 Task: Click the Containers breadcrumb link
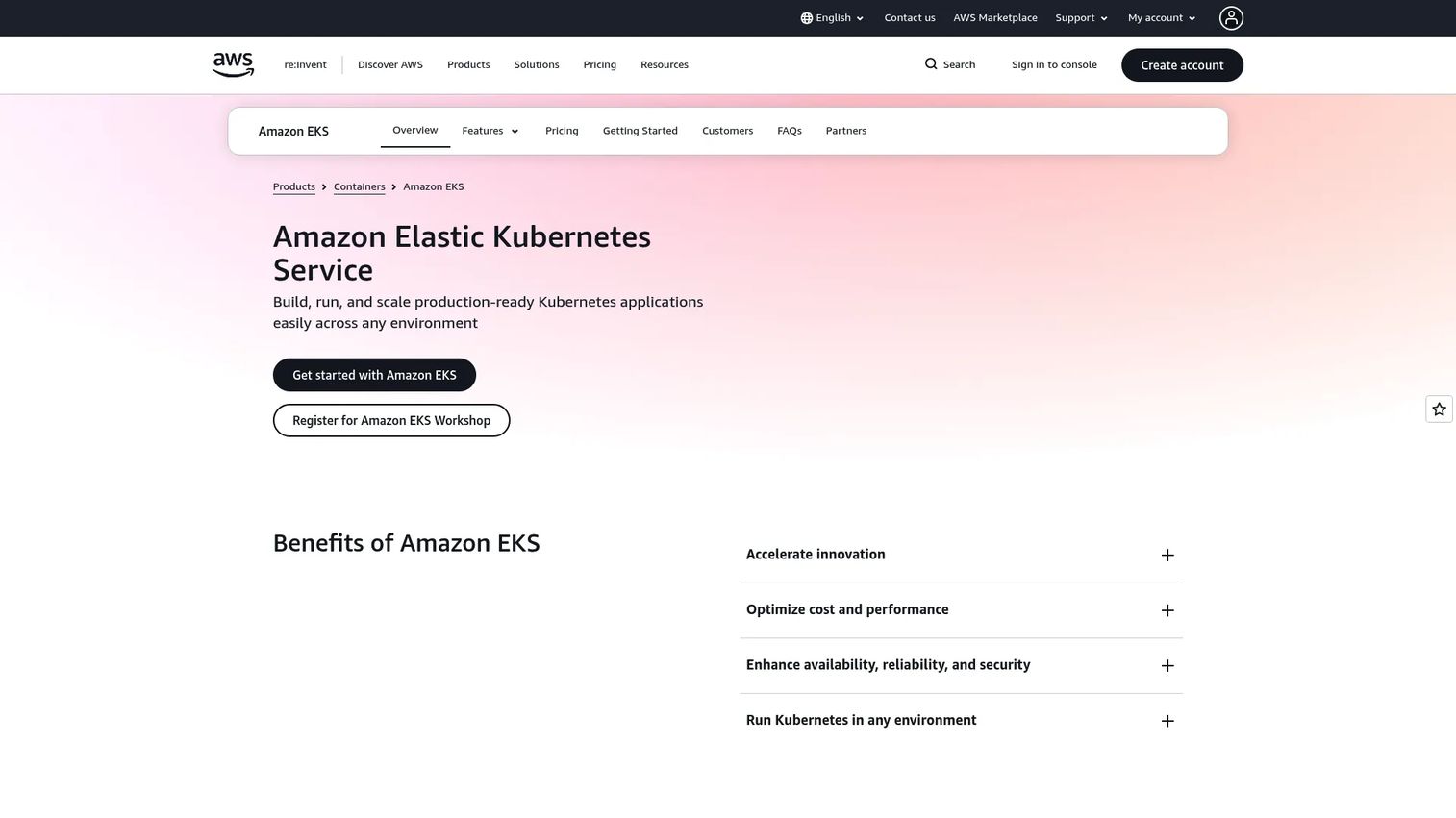359,186
